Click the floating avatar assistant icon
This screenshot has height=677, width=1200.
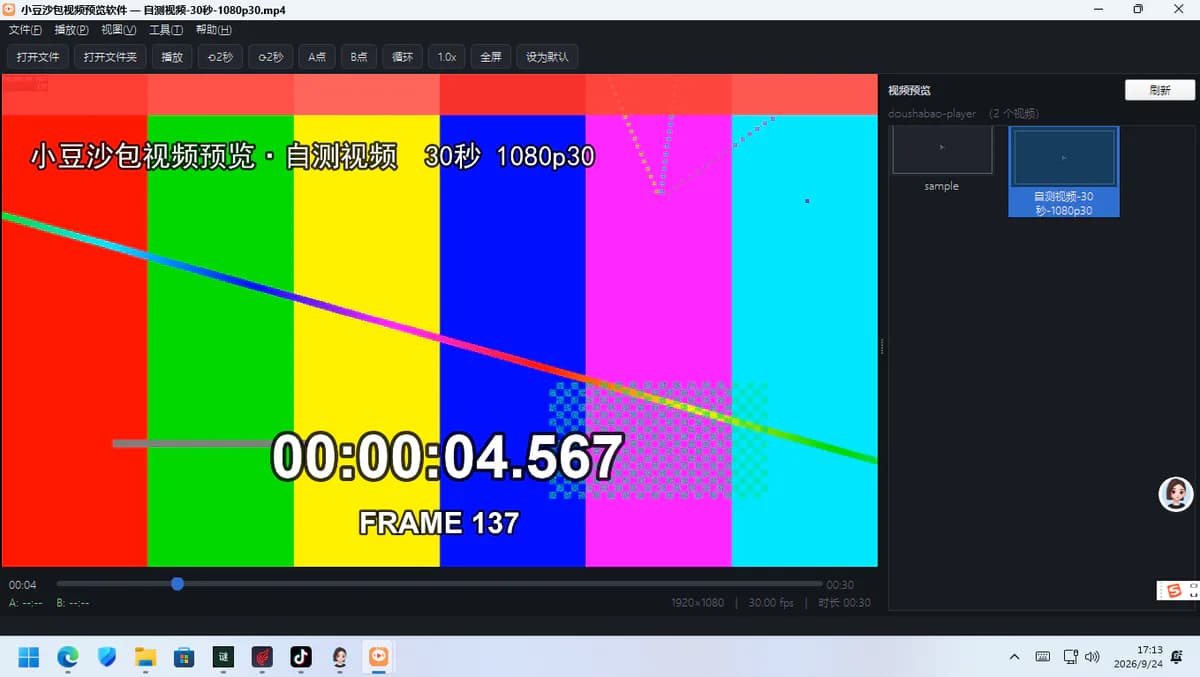click(x=1176, y=494)
